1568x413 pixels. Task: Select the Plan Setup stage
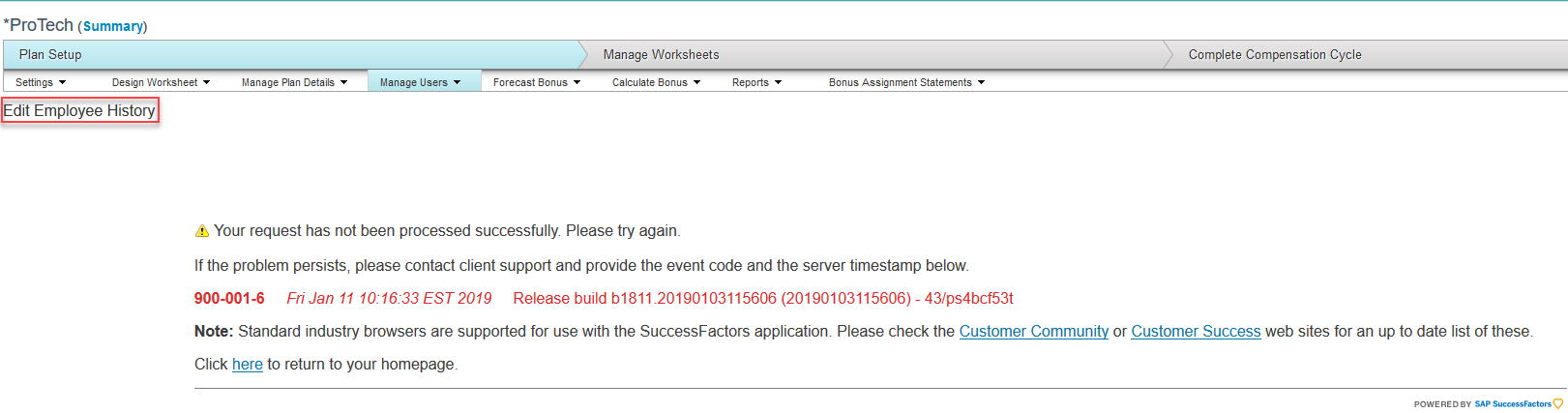[290, 54]
